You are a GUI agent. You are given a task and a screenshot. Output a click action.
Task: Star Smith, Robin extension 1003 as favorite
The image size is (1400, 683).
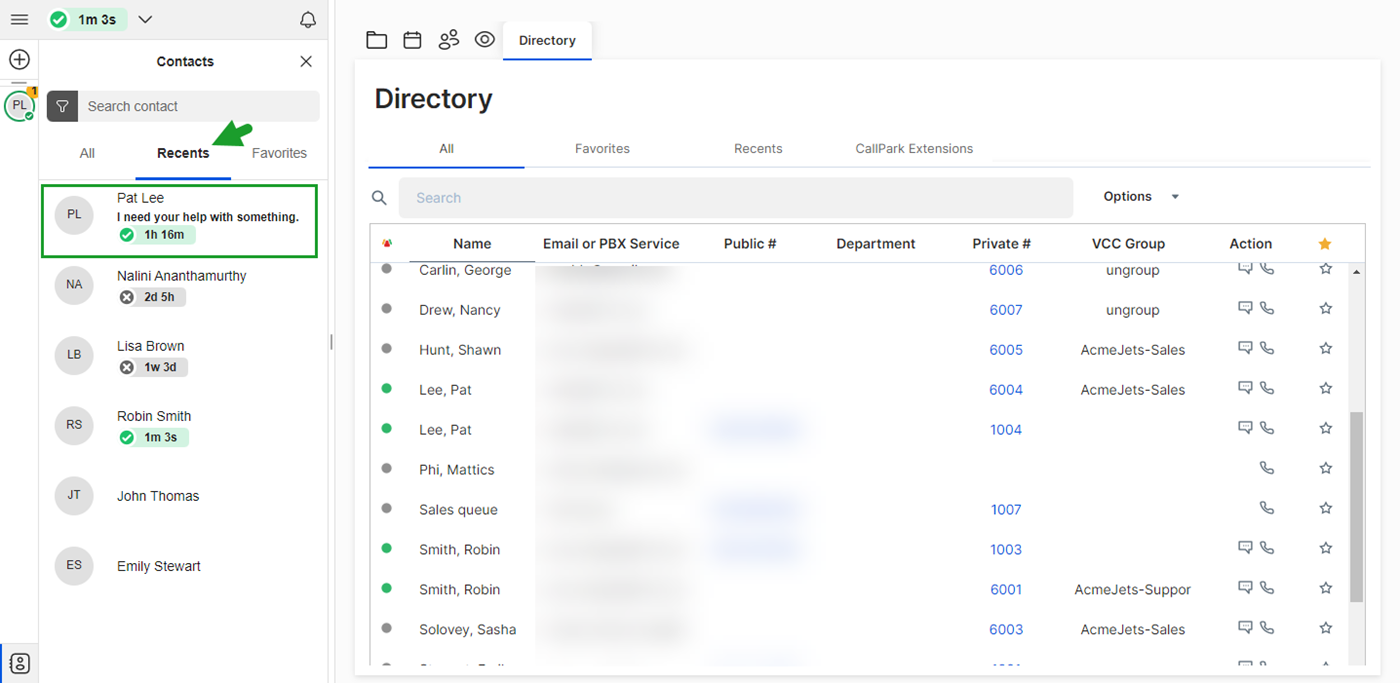(1326, 549)
